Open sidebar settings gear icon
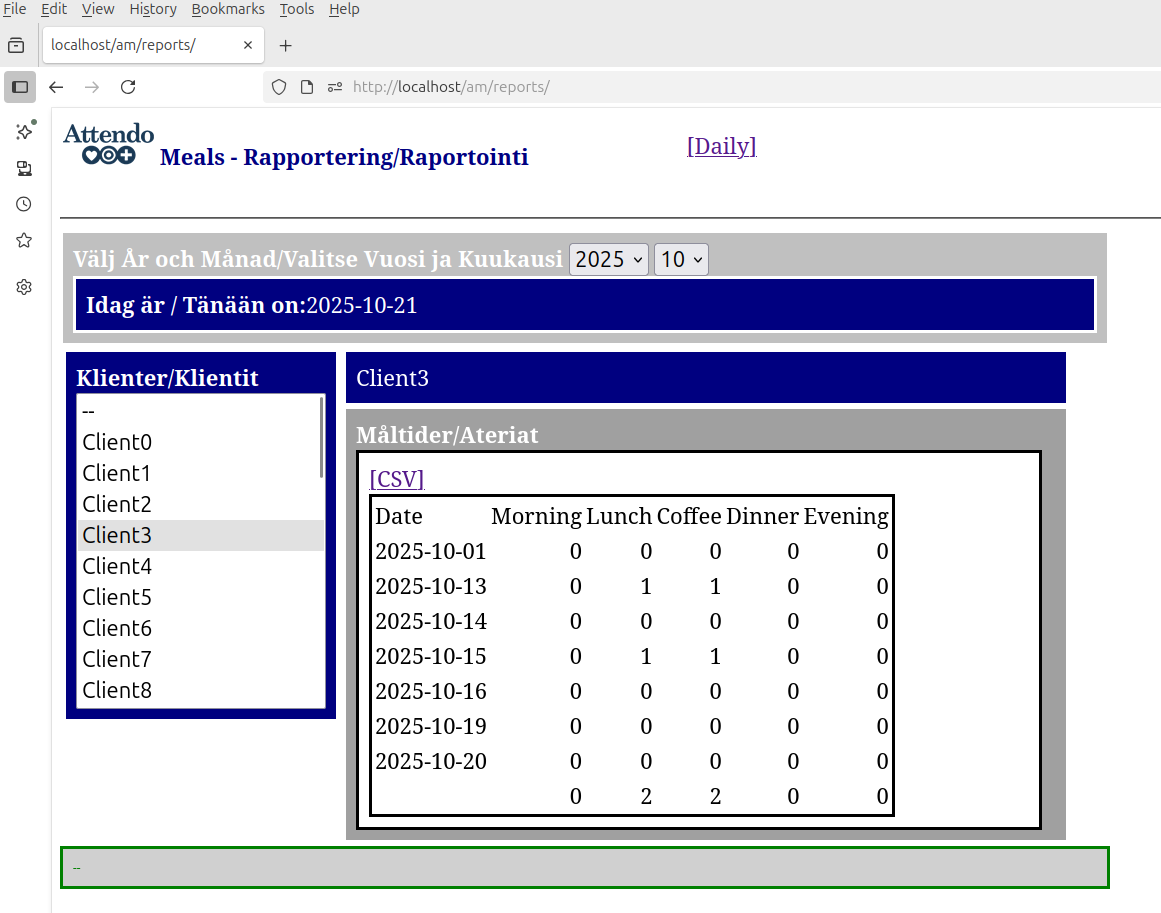This screenshot has height=913, width=1161. tap(24, 287)
